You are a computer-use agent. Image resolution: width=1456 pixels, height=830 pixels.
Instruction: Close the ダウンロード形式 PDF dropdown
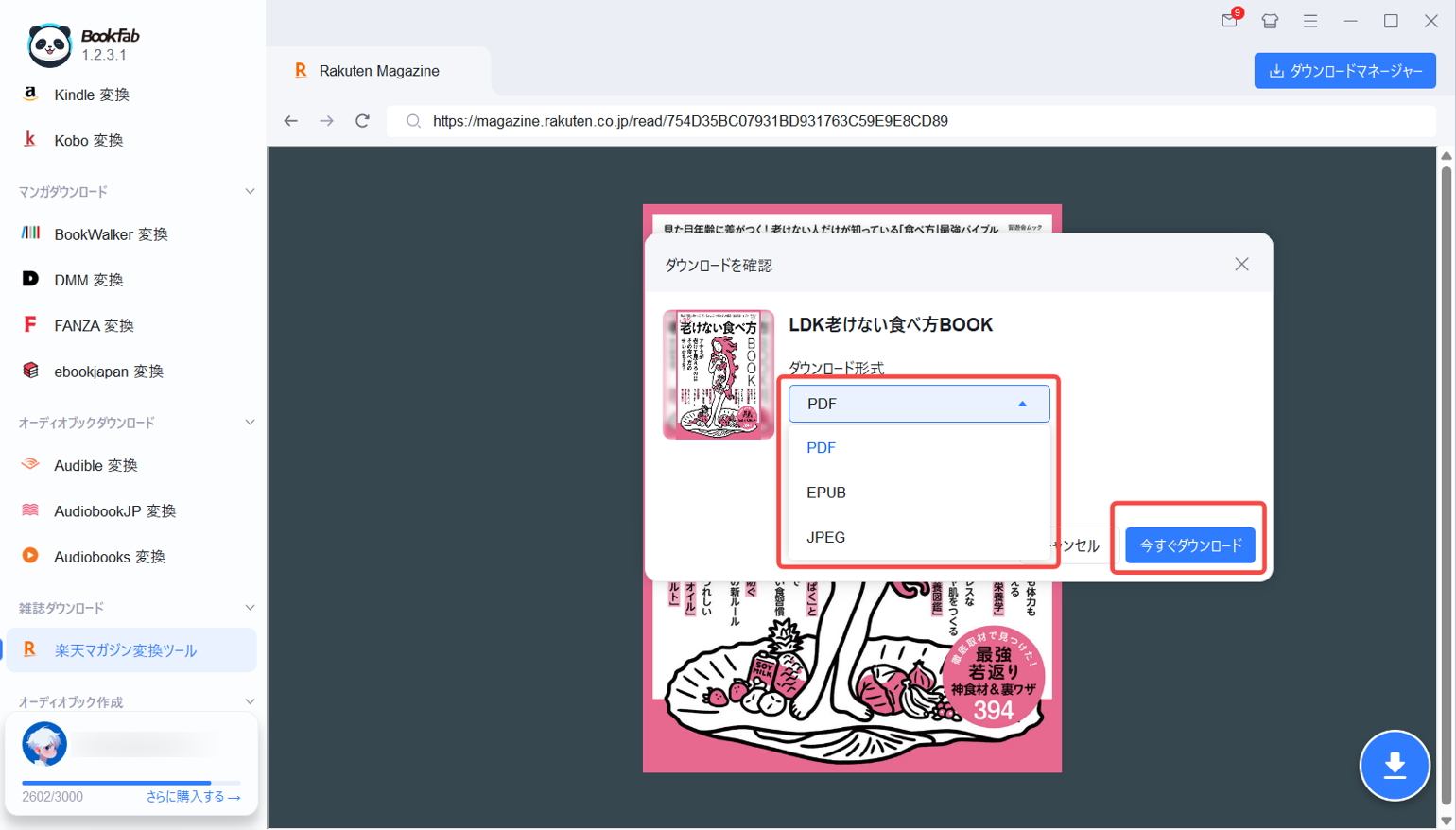click(x=919, y=404)
